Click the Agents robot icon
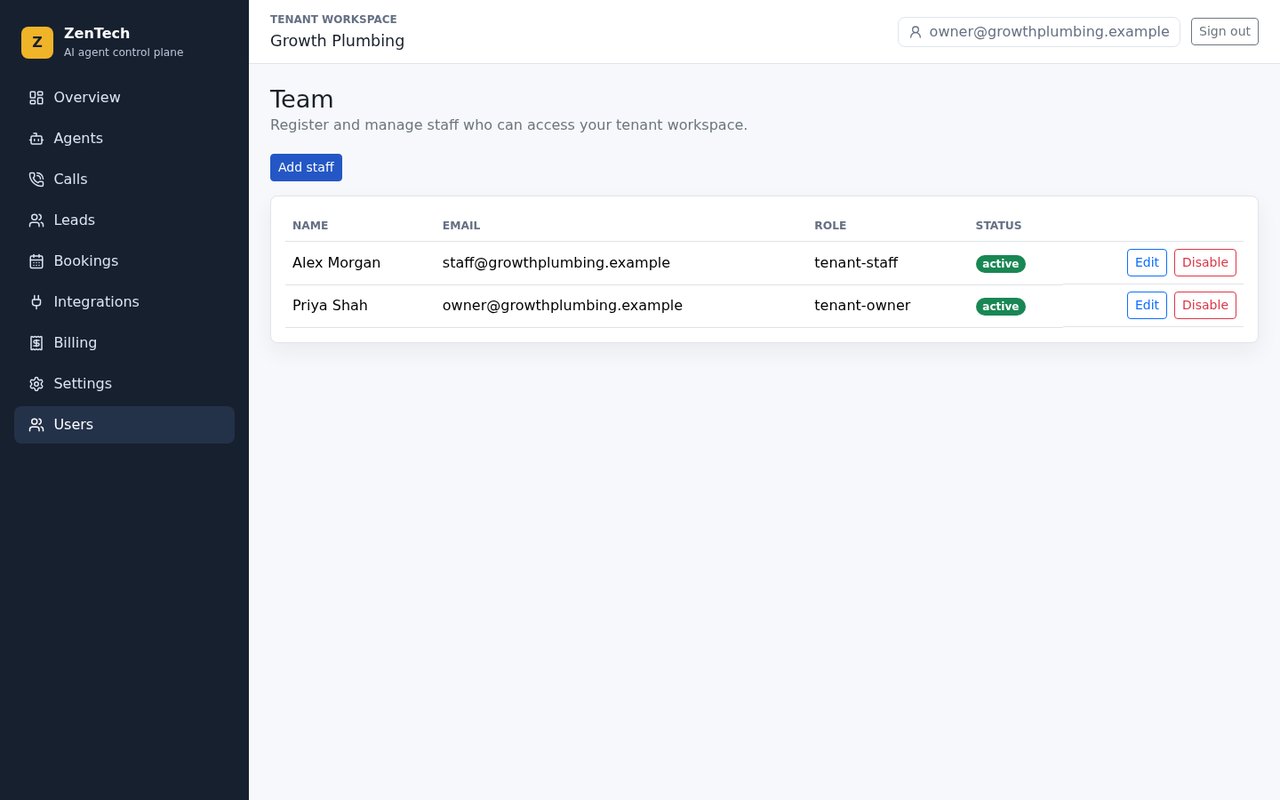This screenshot has height=800, width=1280. (x=36, y=139)
